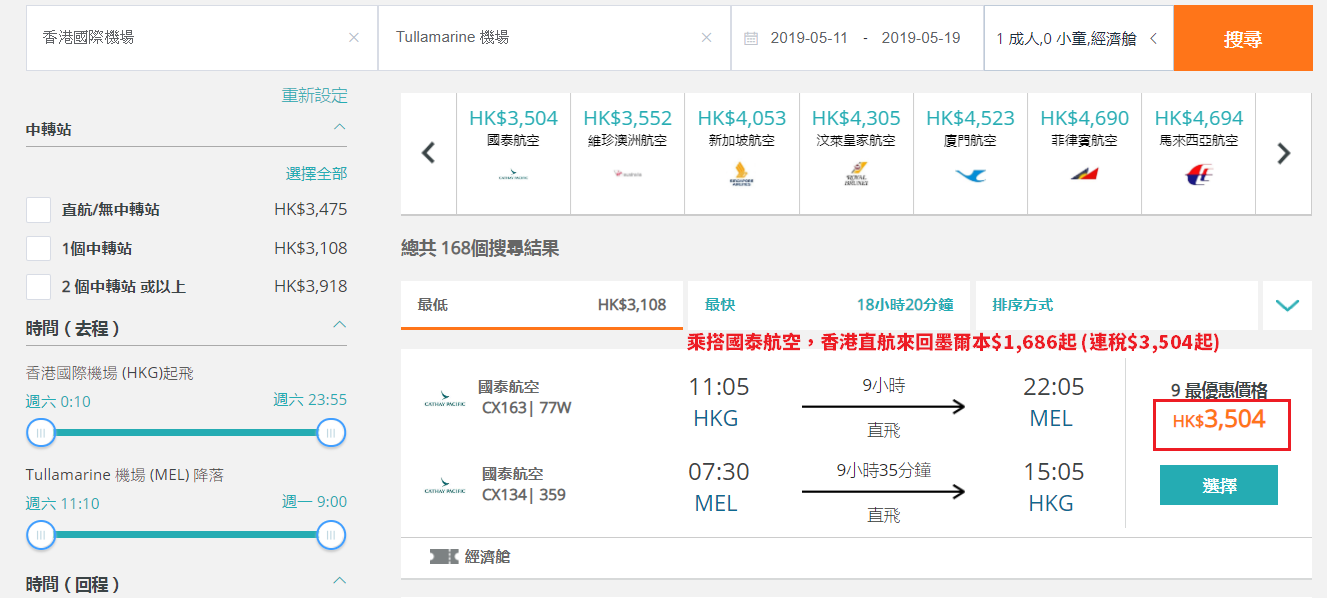Click the CX163| 77W flight number

click(527, 408)
